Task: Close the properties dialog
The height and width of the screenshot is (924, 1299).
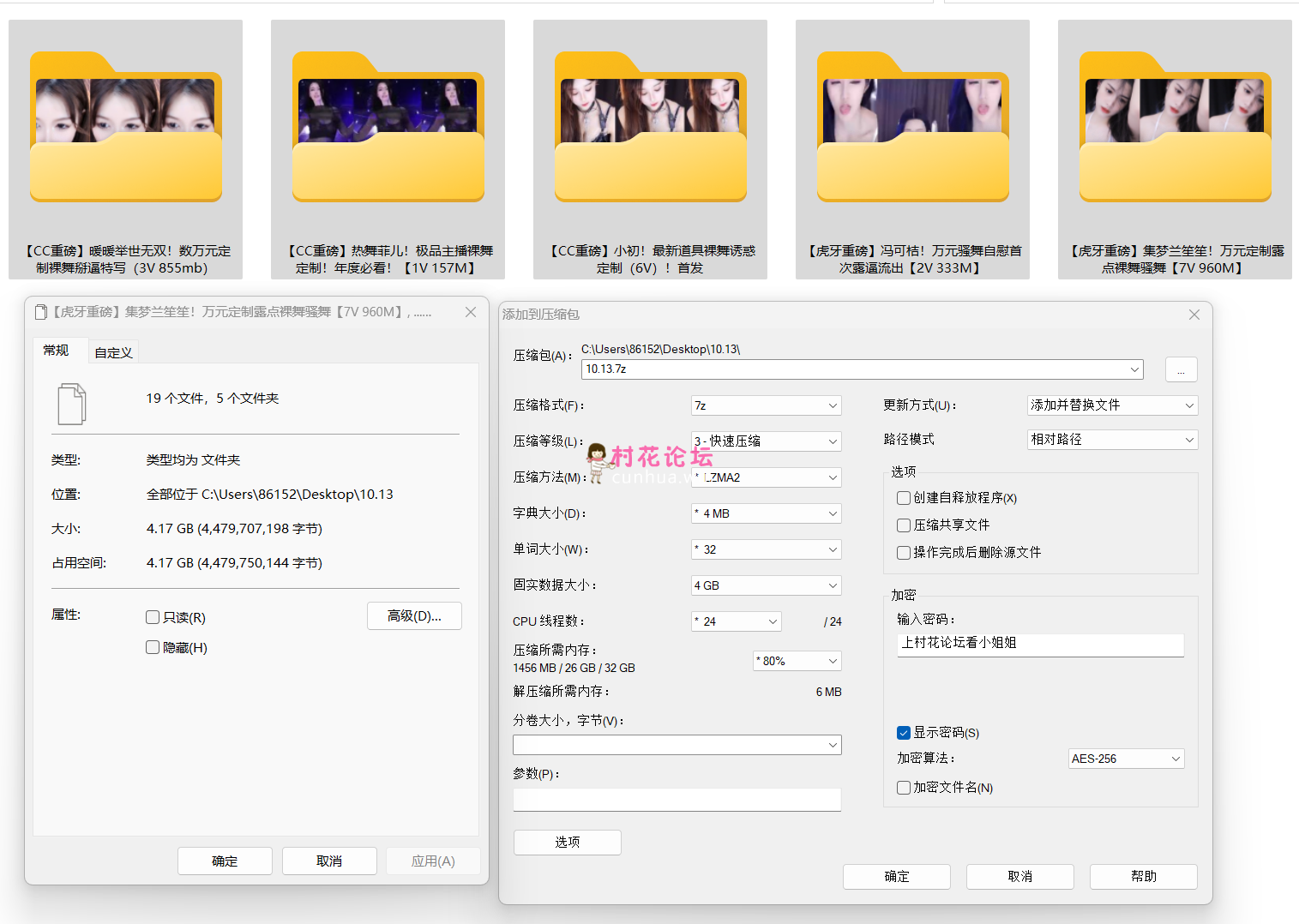Action: coord(471,312)
